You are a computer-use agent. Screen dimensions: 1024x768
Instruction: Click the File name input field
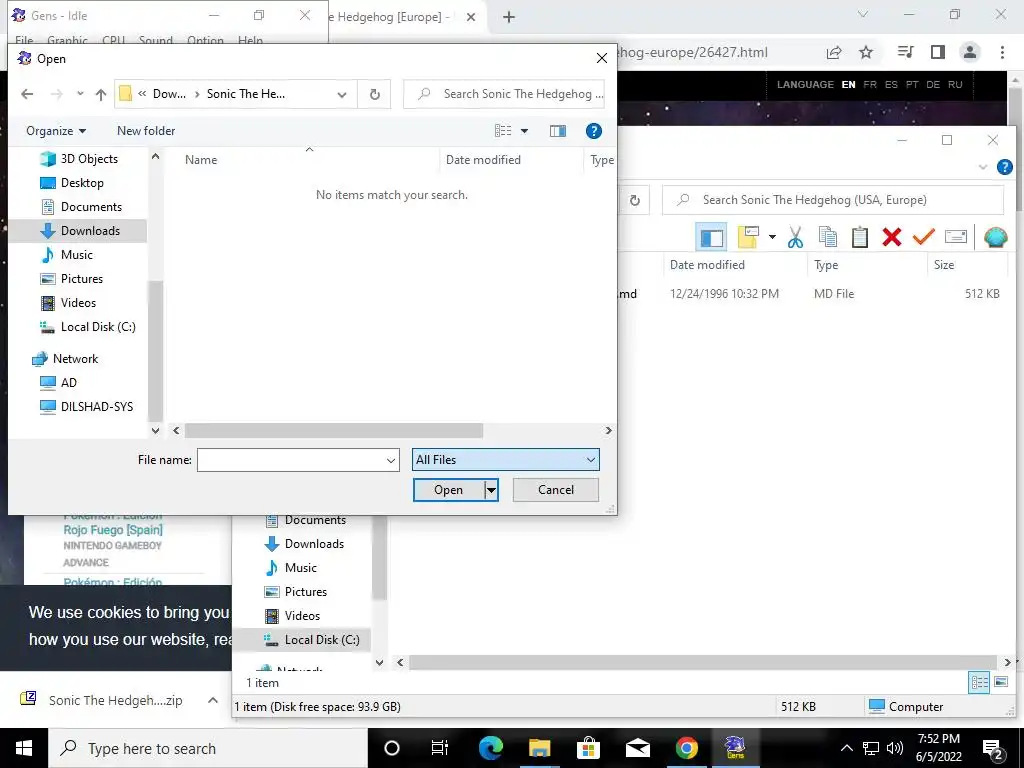pos(291,460)
